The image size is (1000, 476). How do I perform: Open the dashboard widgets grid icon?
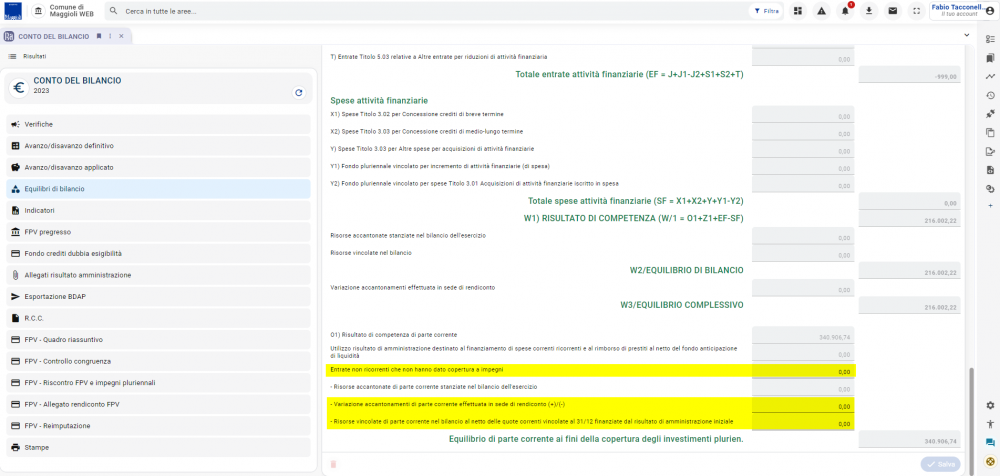click(797, 11)
